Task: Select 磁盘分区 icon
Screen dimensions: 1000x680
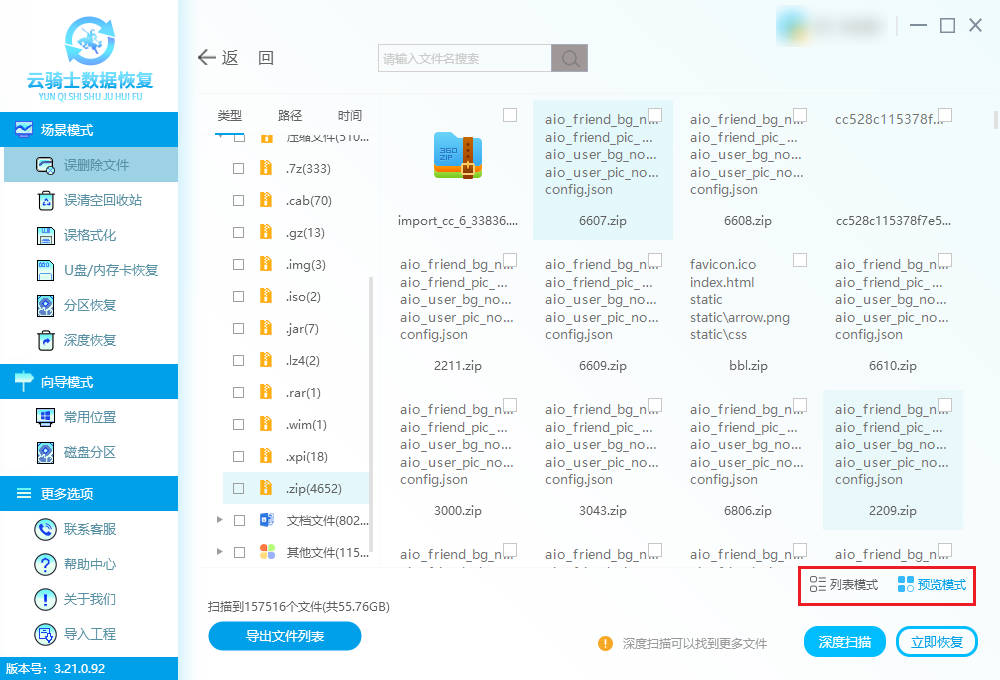Action: [45, 452]
